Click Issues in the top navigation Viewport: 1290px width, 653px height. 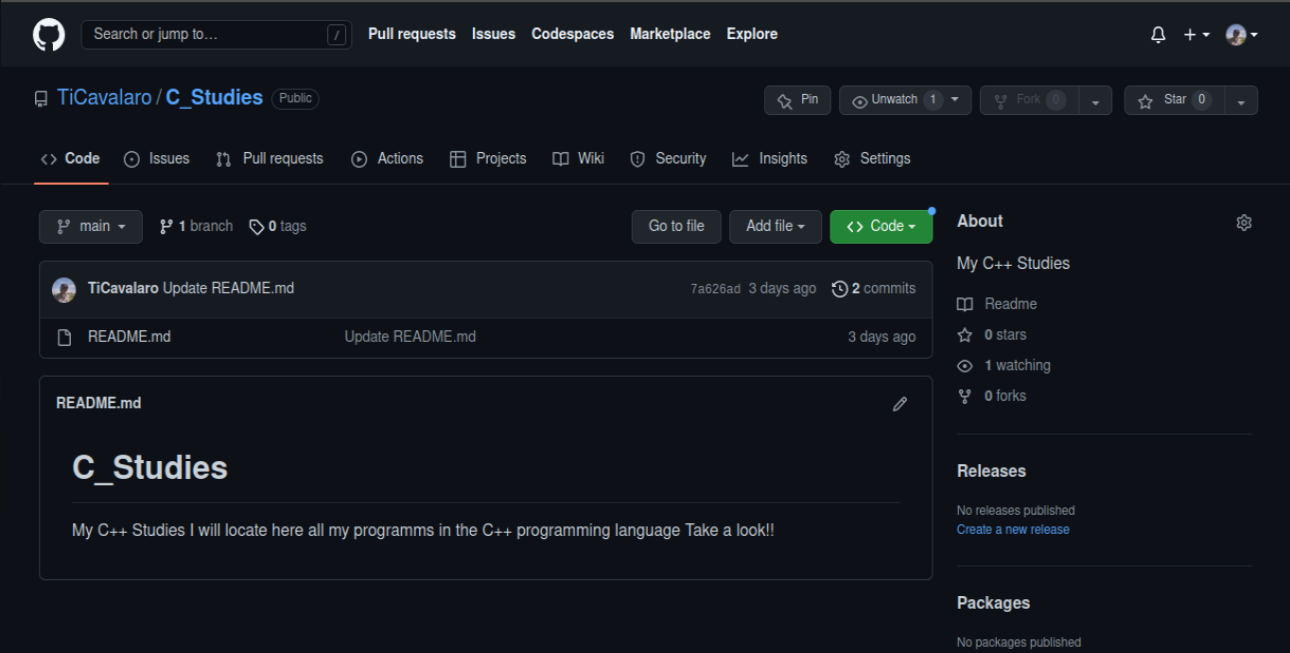pyautogui.click(x=494, y=34)
